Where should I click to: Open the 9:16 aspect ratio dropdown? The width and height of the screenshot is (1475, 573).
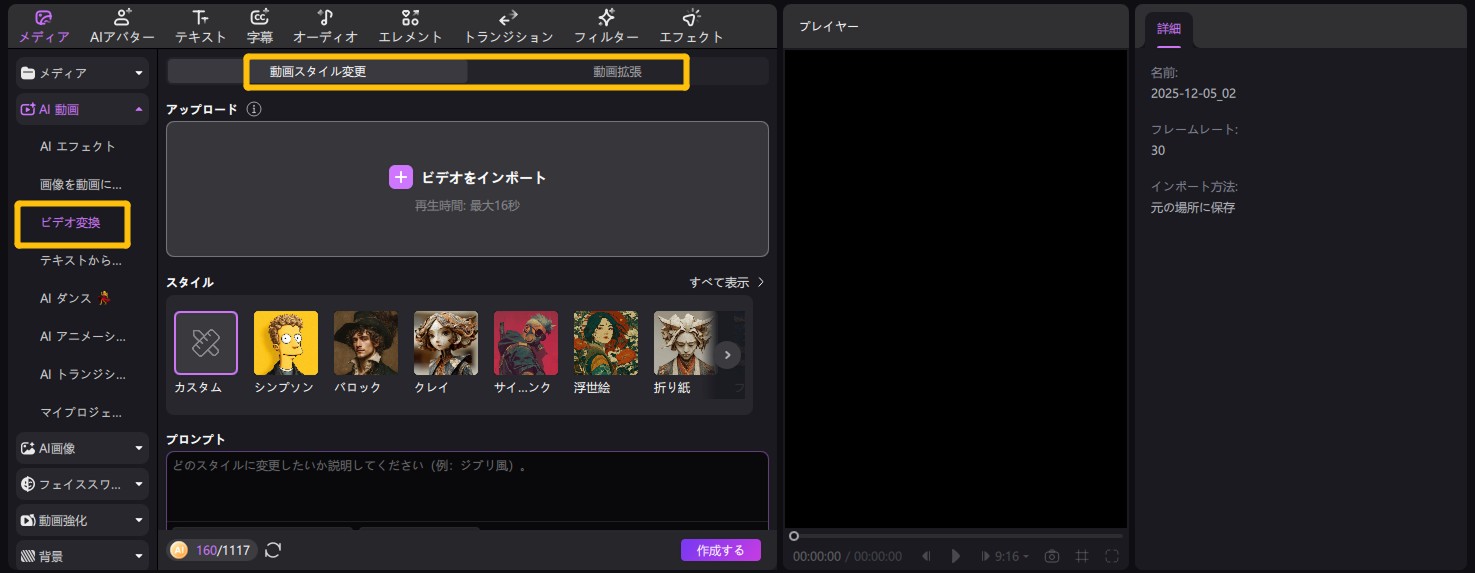click(1012, 556)
